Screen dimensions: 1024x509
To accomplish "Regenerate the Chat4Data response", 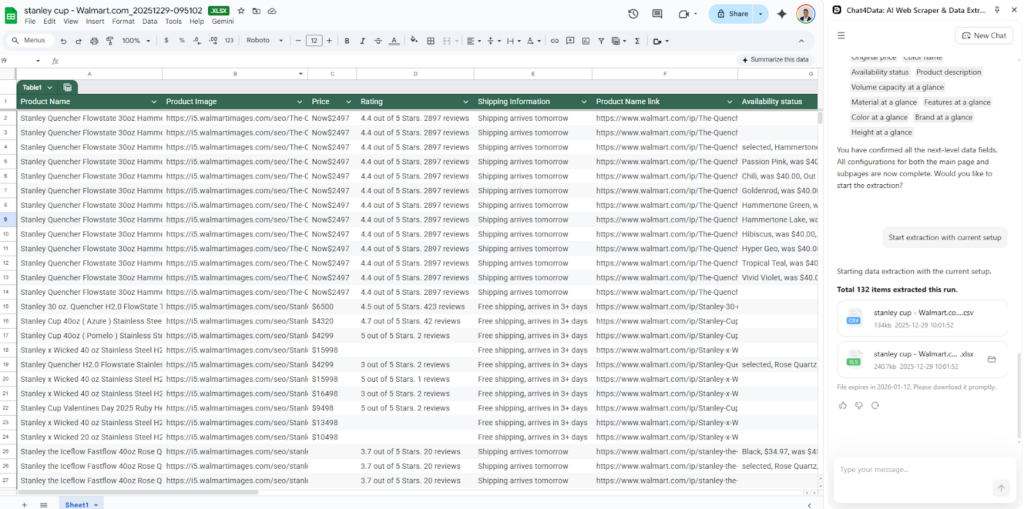I will tap(875, 405).
